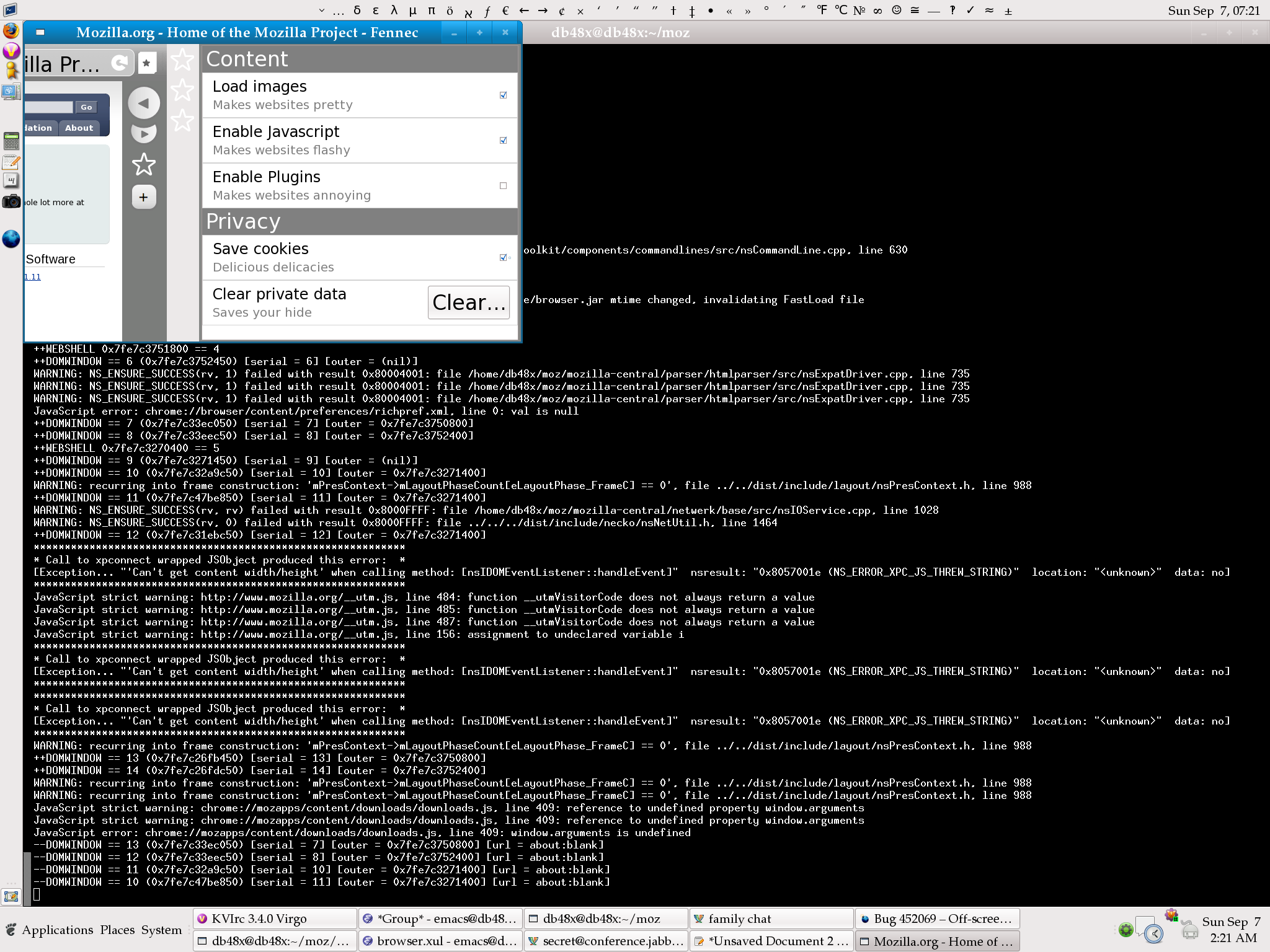Switch to the Bug 452069 taskbar window
The height and width of the screenshot is (952, 1270).
(x=938, y=919)
